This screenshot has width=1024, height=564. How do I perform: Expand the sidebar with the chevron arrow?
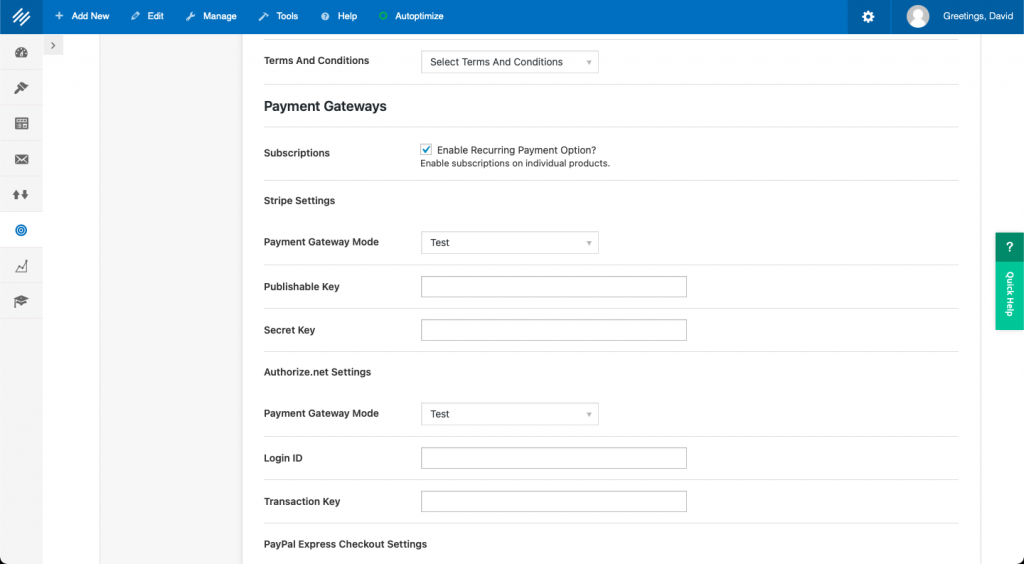(53, 46)
